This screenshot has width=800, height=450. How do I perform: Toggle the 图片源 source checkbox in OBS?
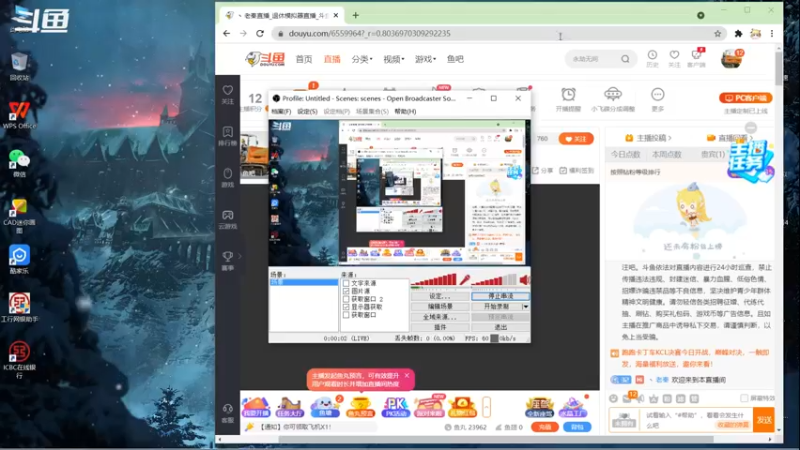coord(346,291)
